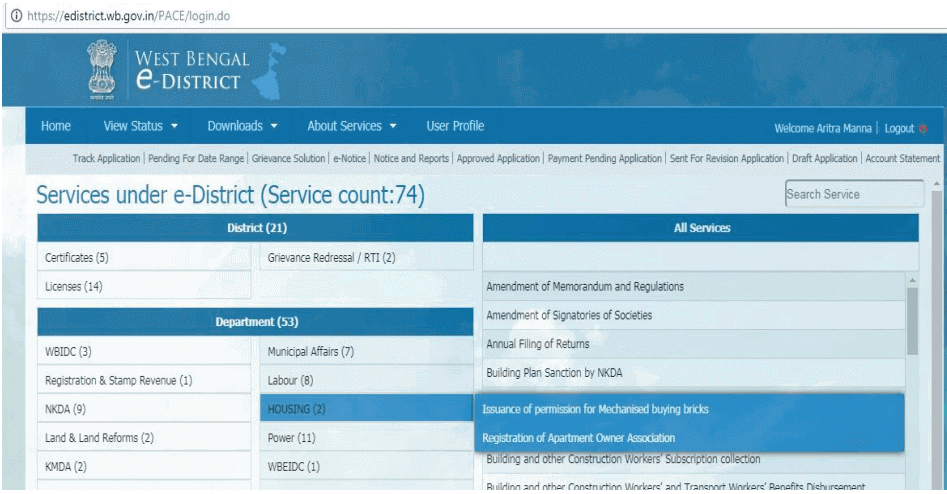Click the site info icon in address bar
The height and width of the screenshot is (494, 947).
pos(16,16)
